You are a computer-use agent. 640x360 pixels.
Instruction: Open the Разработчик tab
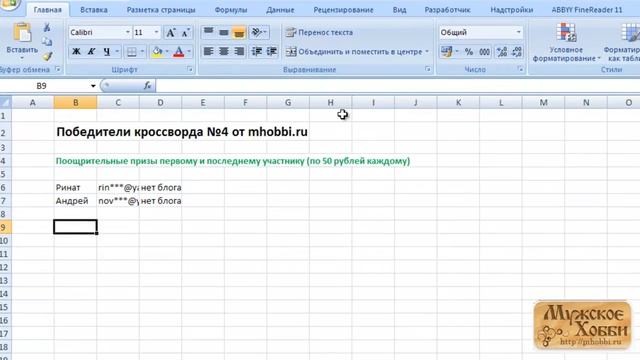[x=447, y=10]
